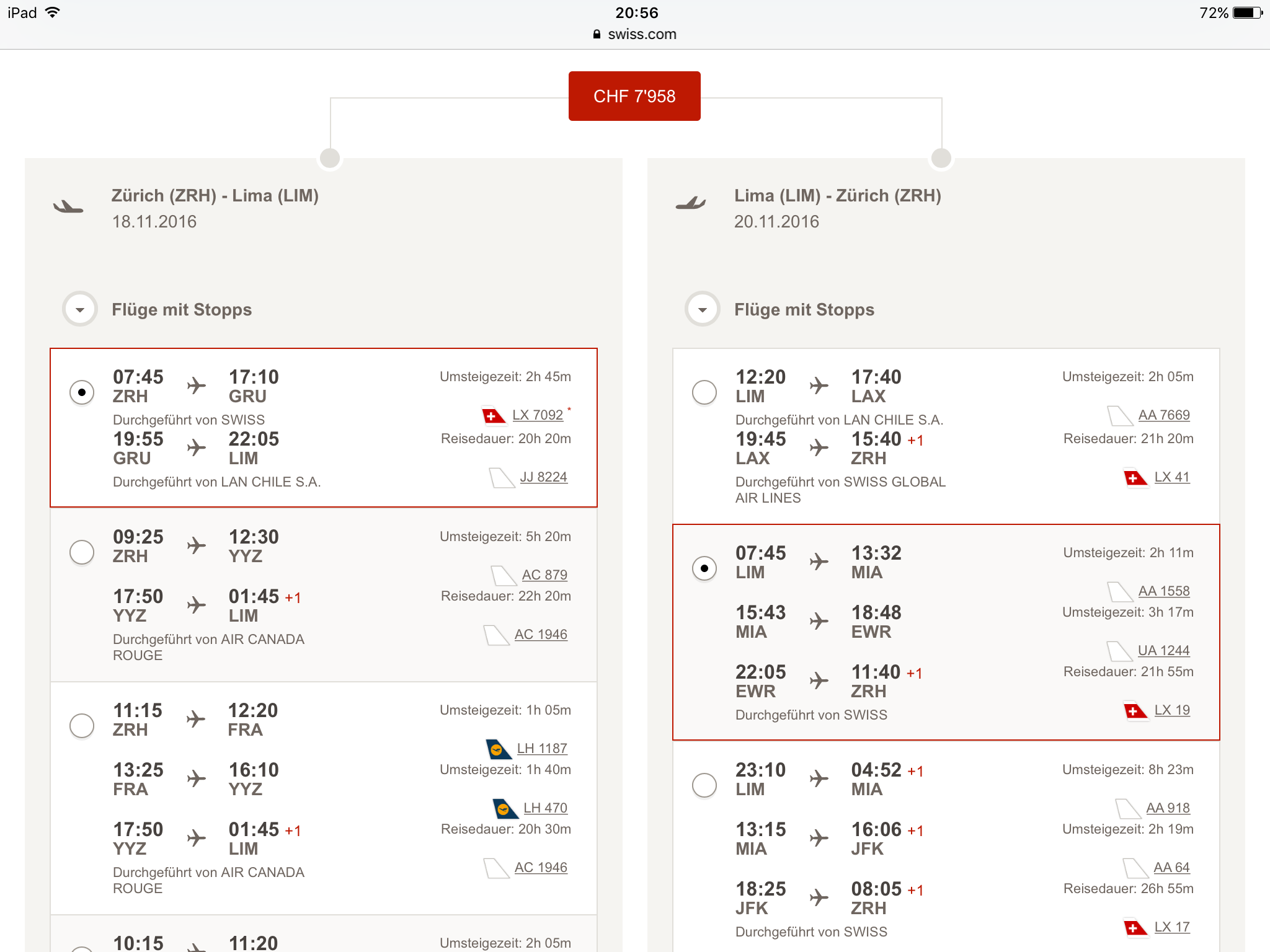Click the blank airline tail beside AA 1558
Viewport: 1270px width, 952px height.
coord(1120,592)
